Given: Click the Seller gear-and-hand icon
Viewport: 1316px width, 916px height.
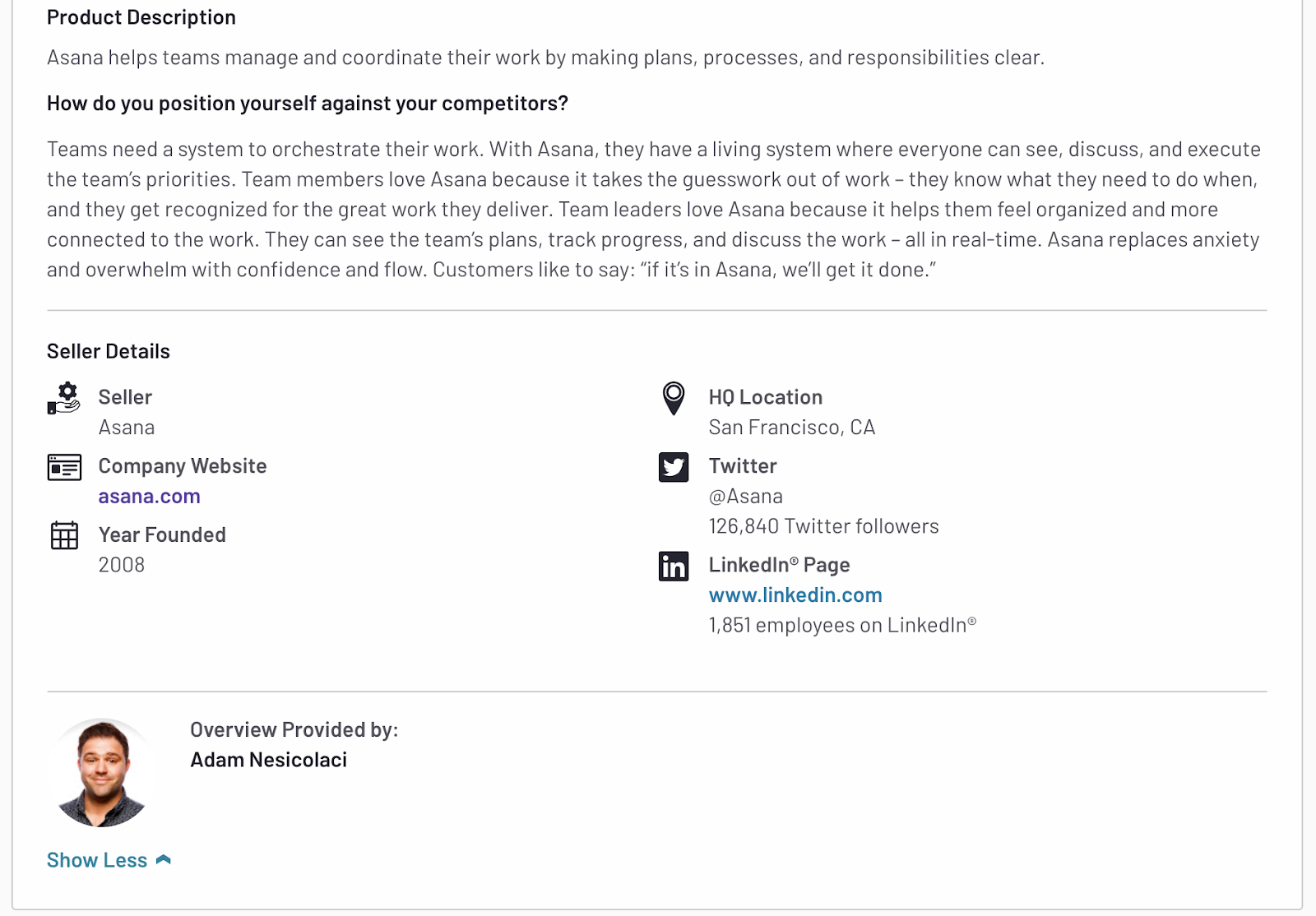Looking at the screenshot, I should tap(64, 398).
